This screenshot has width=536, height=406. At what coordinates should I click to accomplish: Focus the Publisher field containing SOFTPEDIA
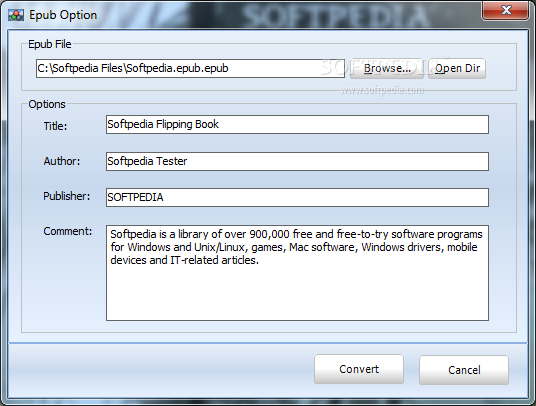(x=297, y=197)
